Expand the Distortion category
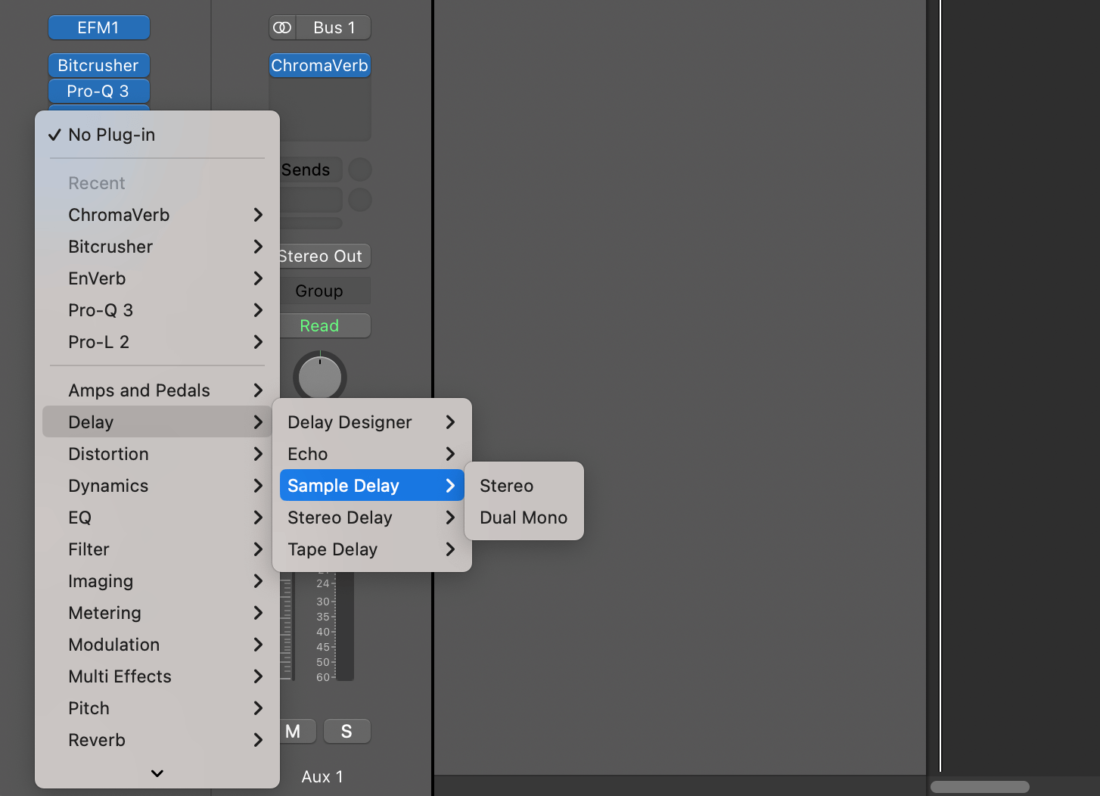The height and width of the screenshot is (796, 1100). coord(157,454)
